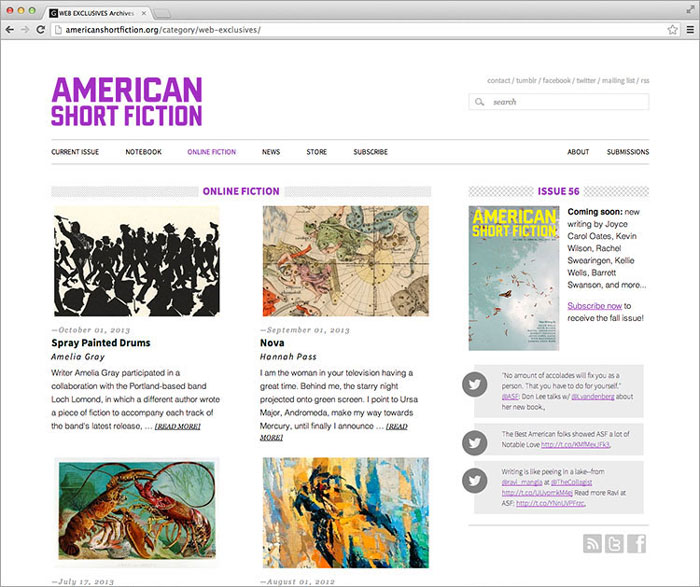700x587 pixels.
Task: Open the tumblr link
Action: (x=526, y=81)
